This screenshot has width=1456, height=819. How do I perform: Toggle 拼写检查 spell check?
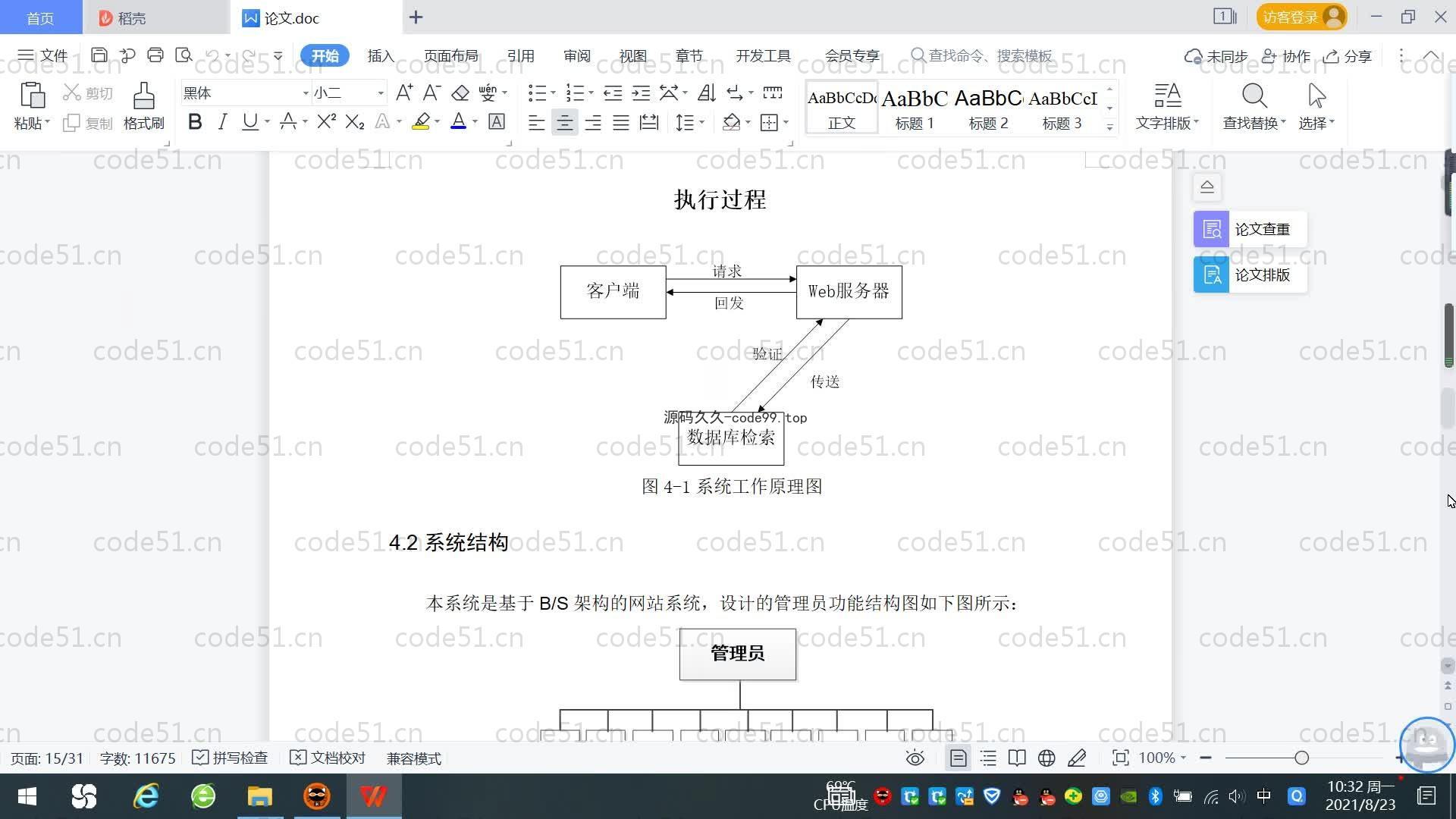click(230, 758)
